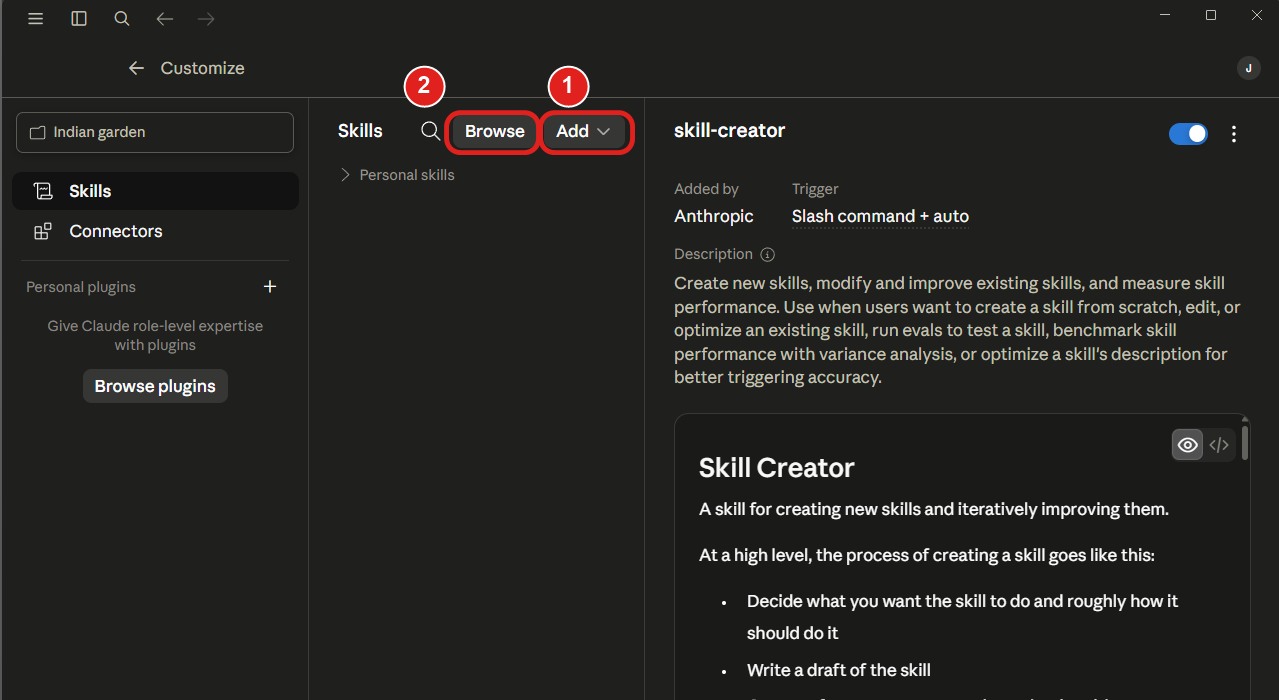Switch to source code view
Viewport: 1279px width, 700px height.
click(x=1218, y=445)
